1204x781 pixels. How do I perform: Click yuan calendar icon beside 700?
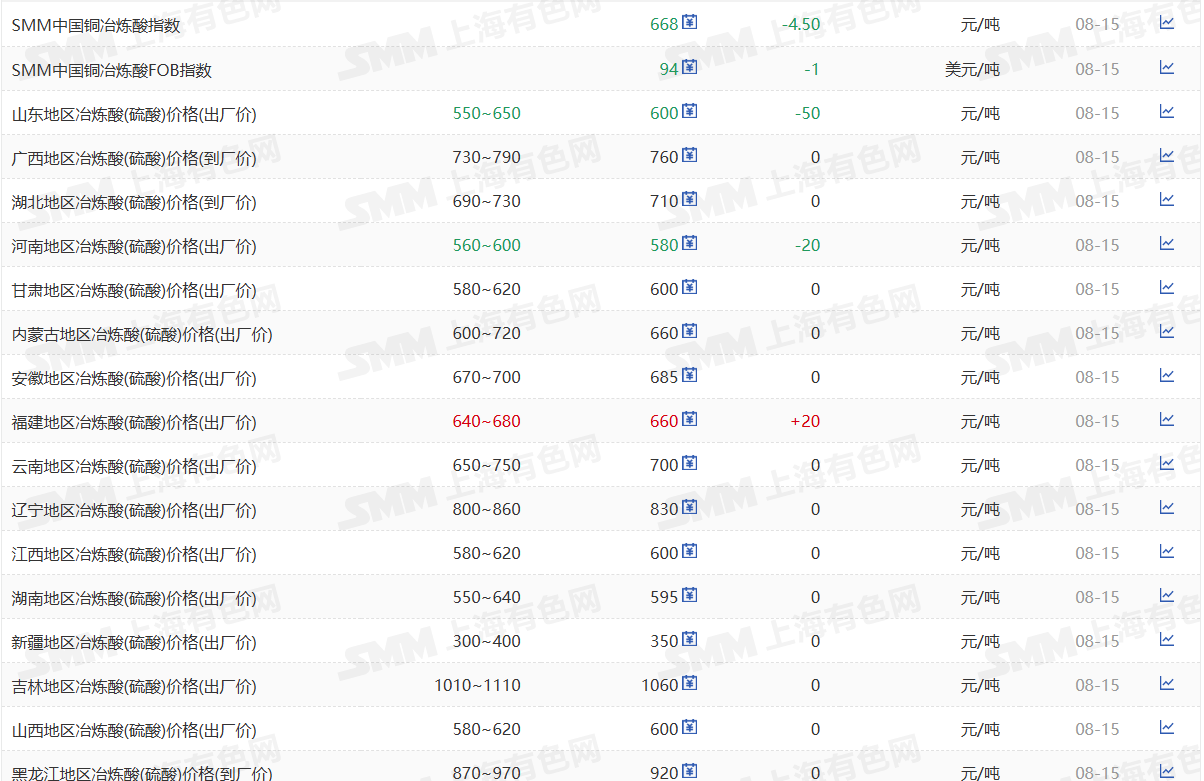[689, 463]
